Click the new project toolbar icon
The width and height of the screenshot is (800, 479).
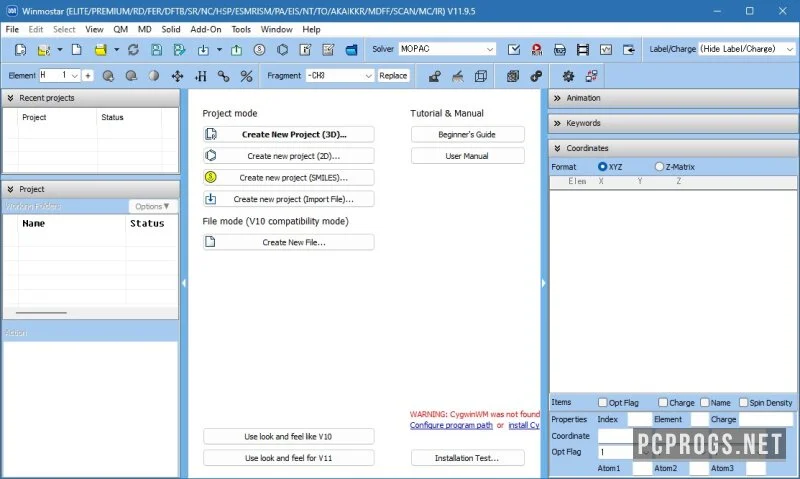click(x=20, y=49)
